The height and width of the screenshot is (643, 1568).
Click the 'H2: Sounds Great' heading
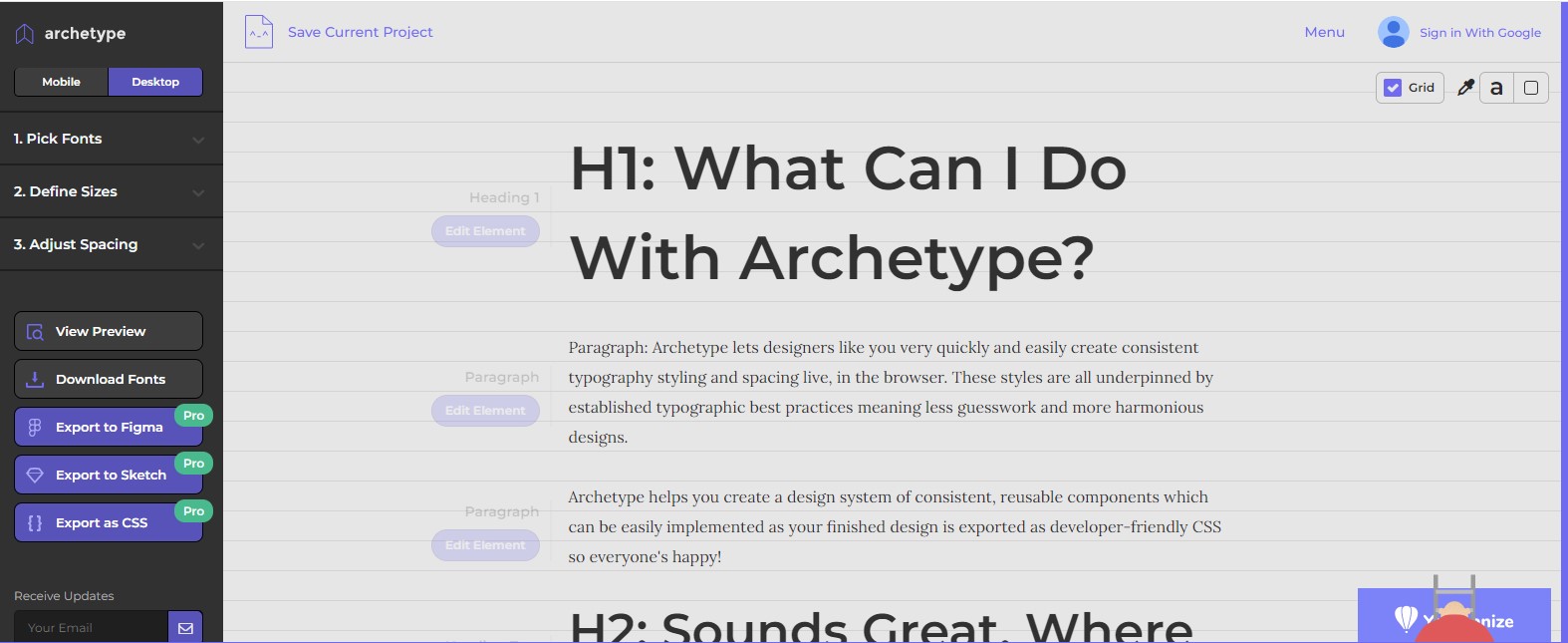pos(881,626)
